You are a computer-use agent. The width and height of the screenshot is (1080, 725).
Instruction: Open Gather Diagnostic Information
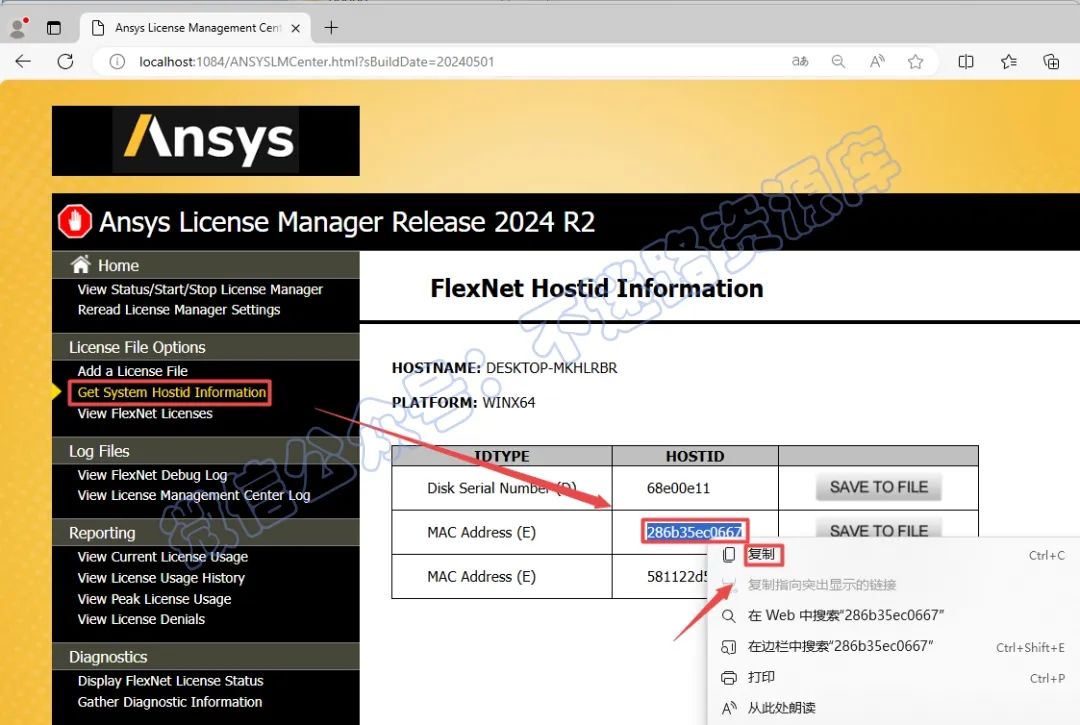[170, 702]
